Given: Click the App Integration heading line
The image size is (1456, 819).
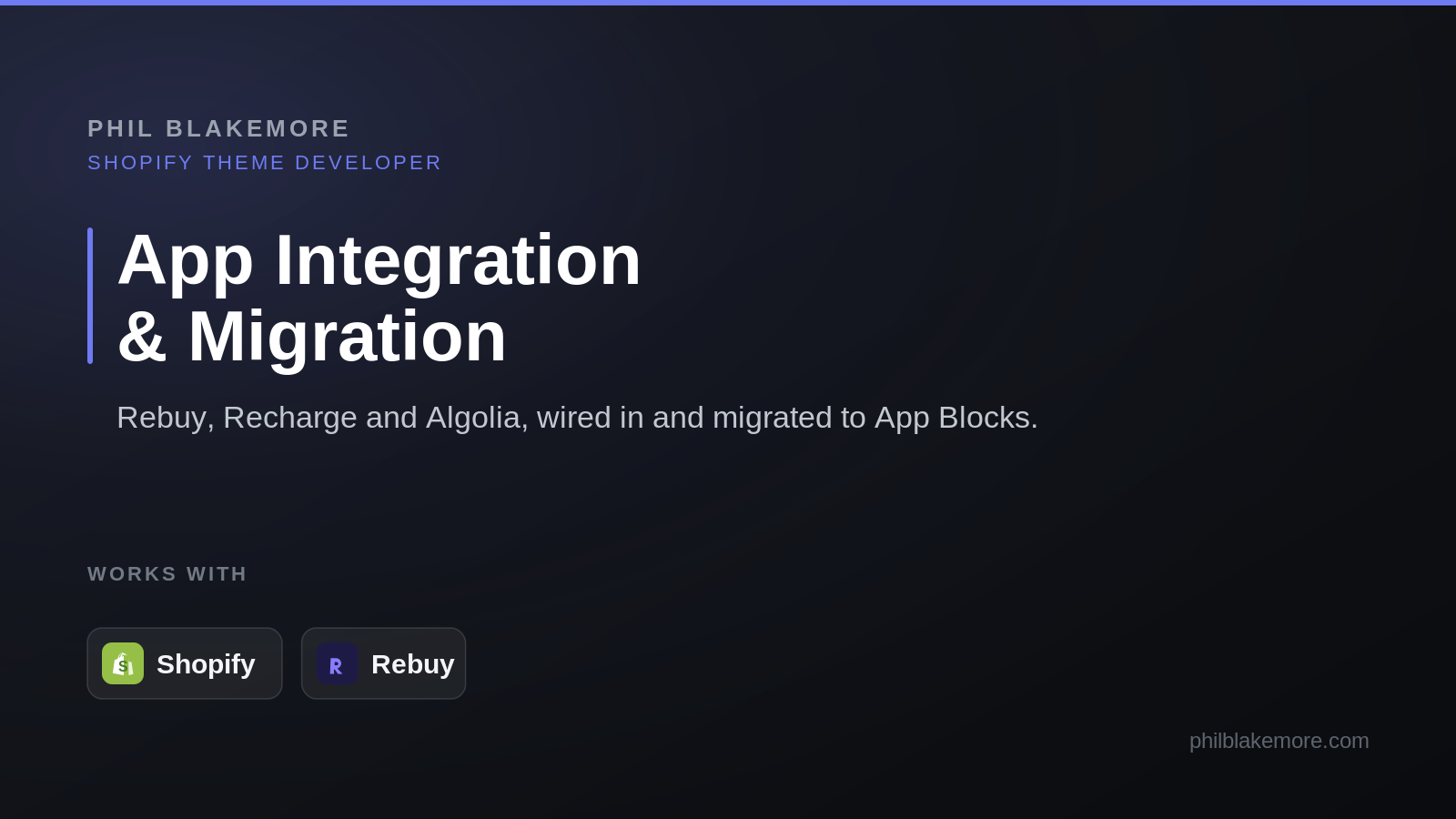Looking at the screenshot, I should [x=379, y=260].
